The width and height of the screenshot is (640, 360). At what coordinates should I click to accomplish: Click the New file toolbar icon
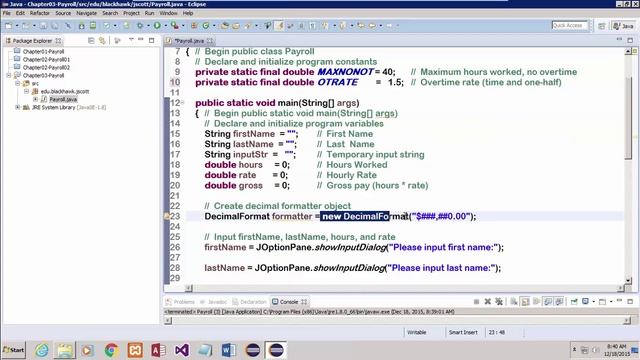(x=9, y=26)
